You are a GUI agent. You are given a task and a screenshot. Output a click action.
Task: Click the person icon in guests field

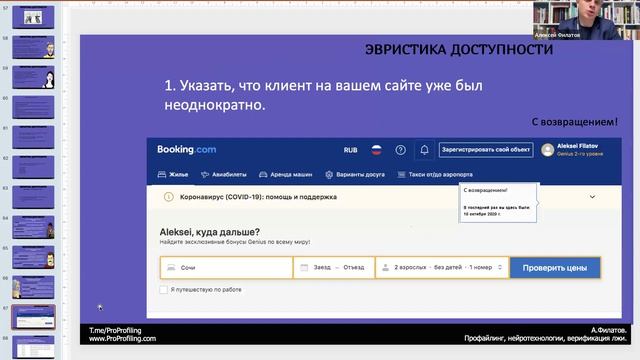pyautogui.click(x=385, y=268)
